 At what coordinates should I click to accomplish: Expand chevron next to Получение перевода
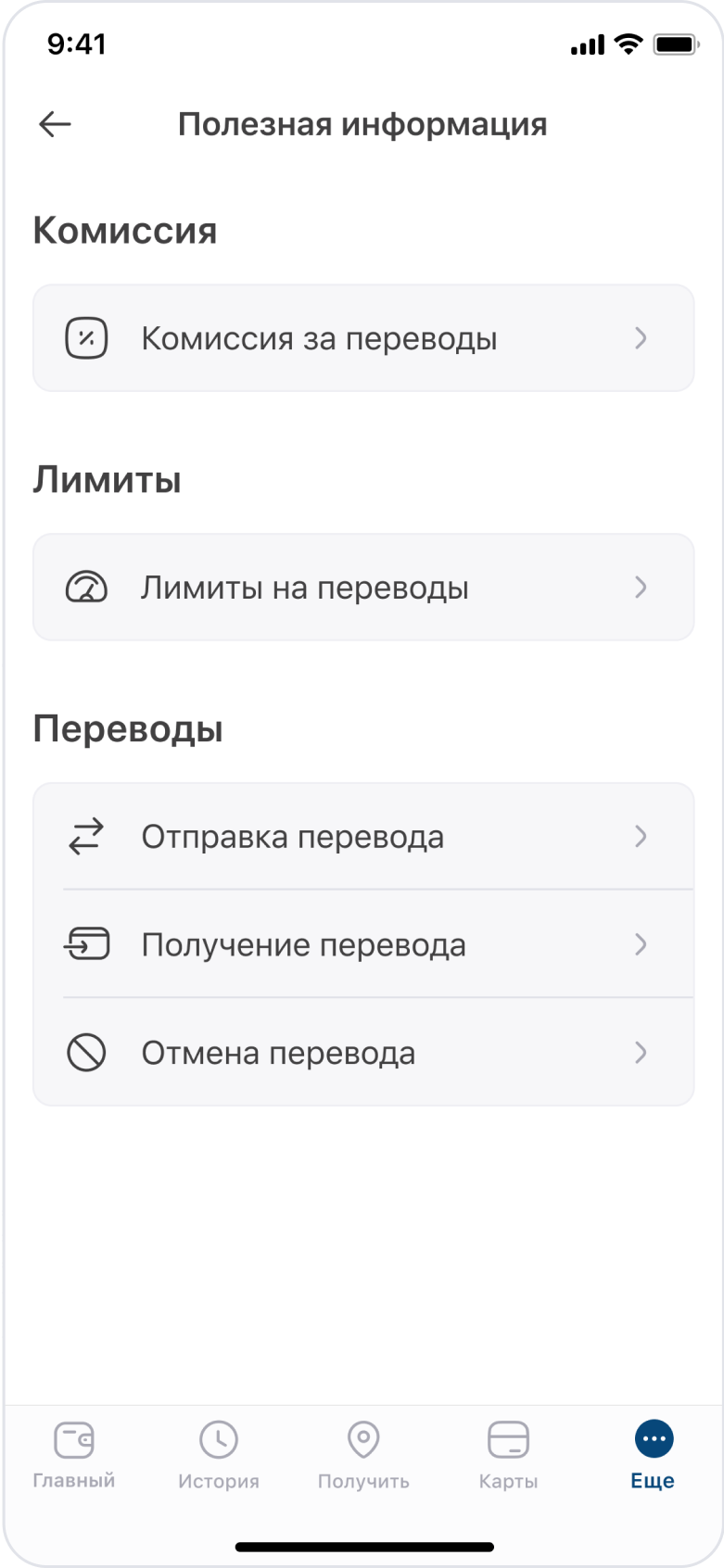pos(641,944)
